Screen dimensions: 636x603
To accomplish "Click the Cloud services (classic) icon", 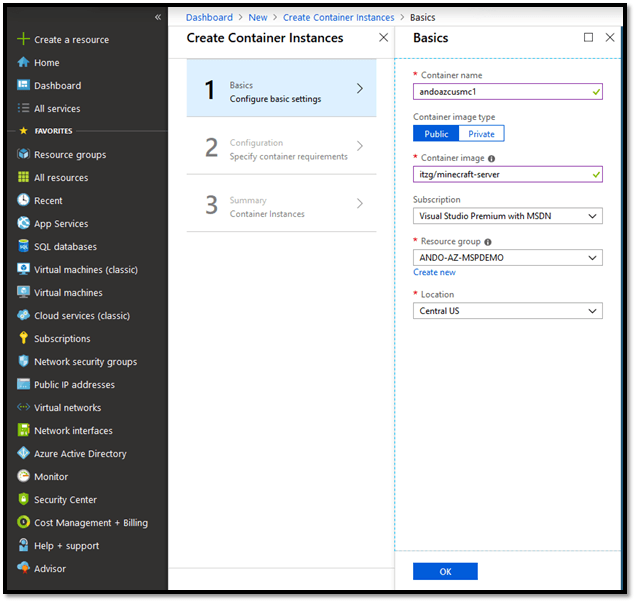I will tap(23, 315).
